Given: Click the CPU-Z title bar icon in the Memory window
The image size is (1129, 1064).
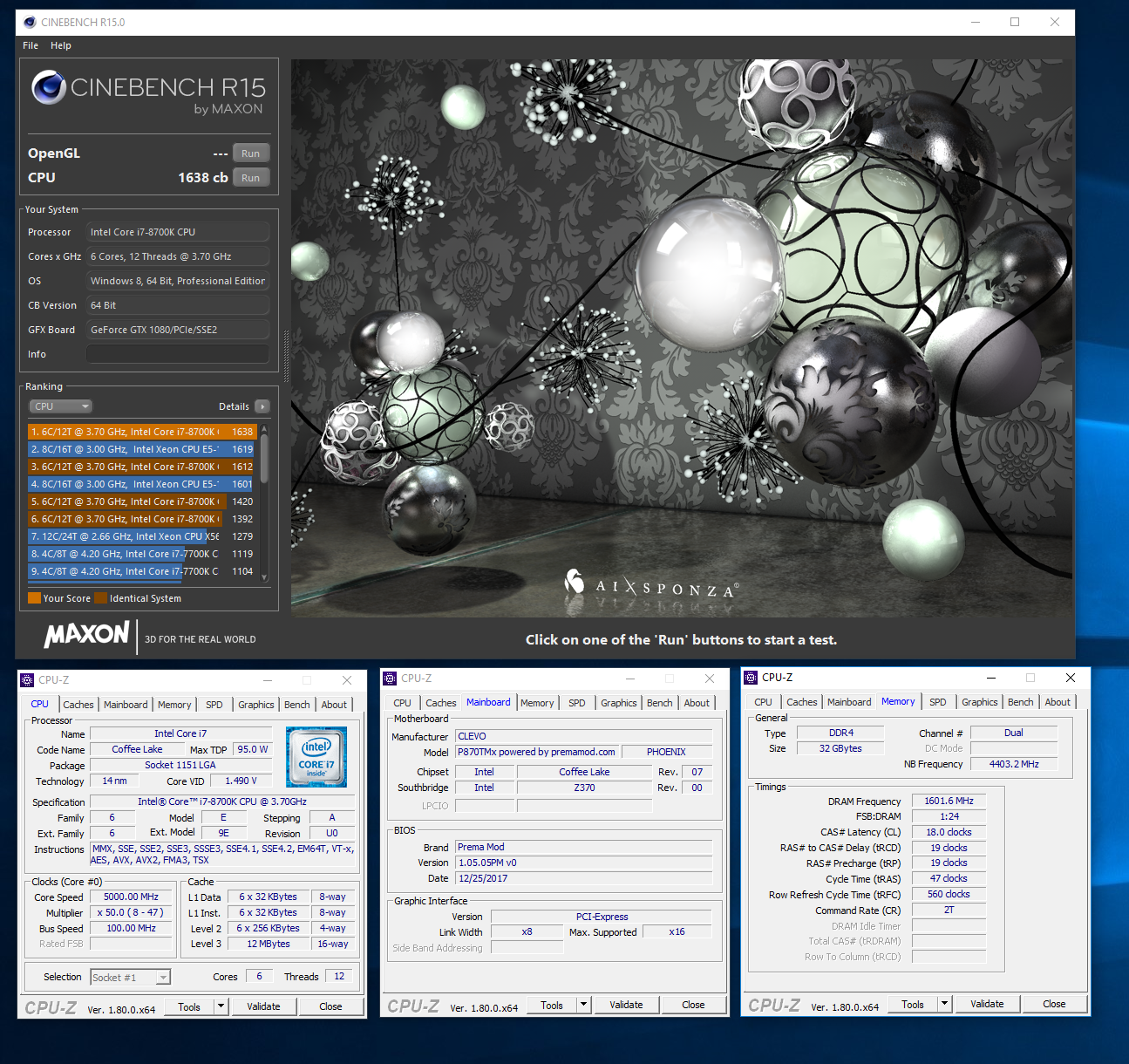Looking at the screenshot, I should point(751,678).
